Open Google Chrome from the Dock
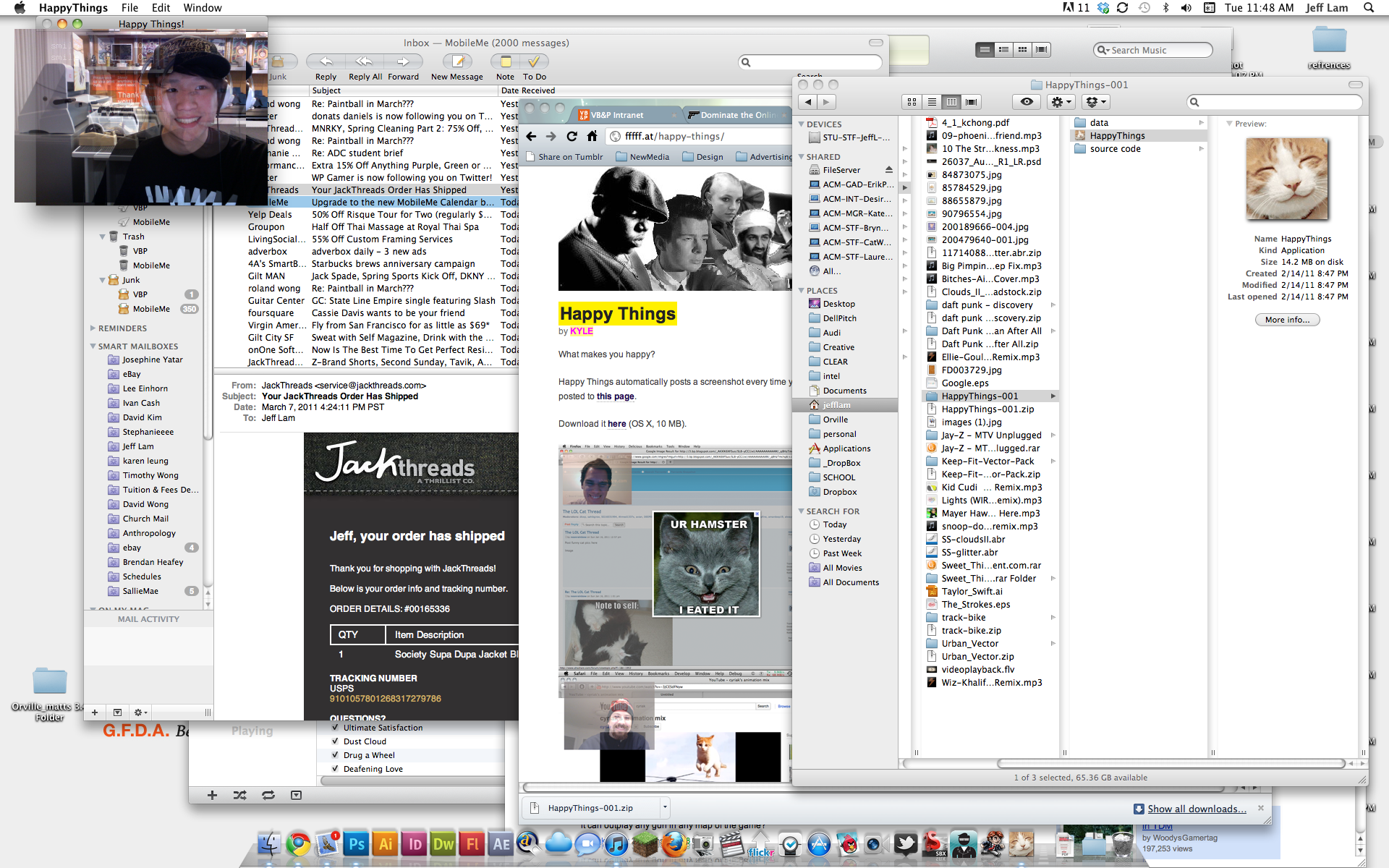 [x=298, y=843]
